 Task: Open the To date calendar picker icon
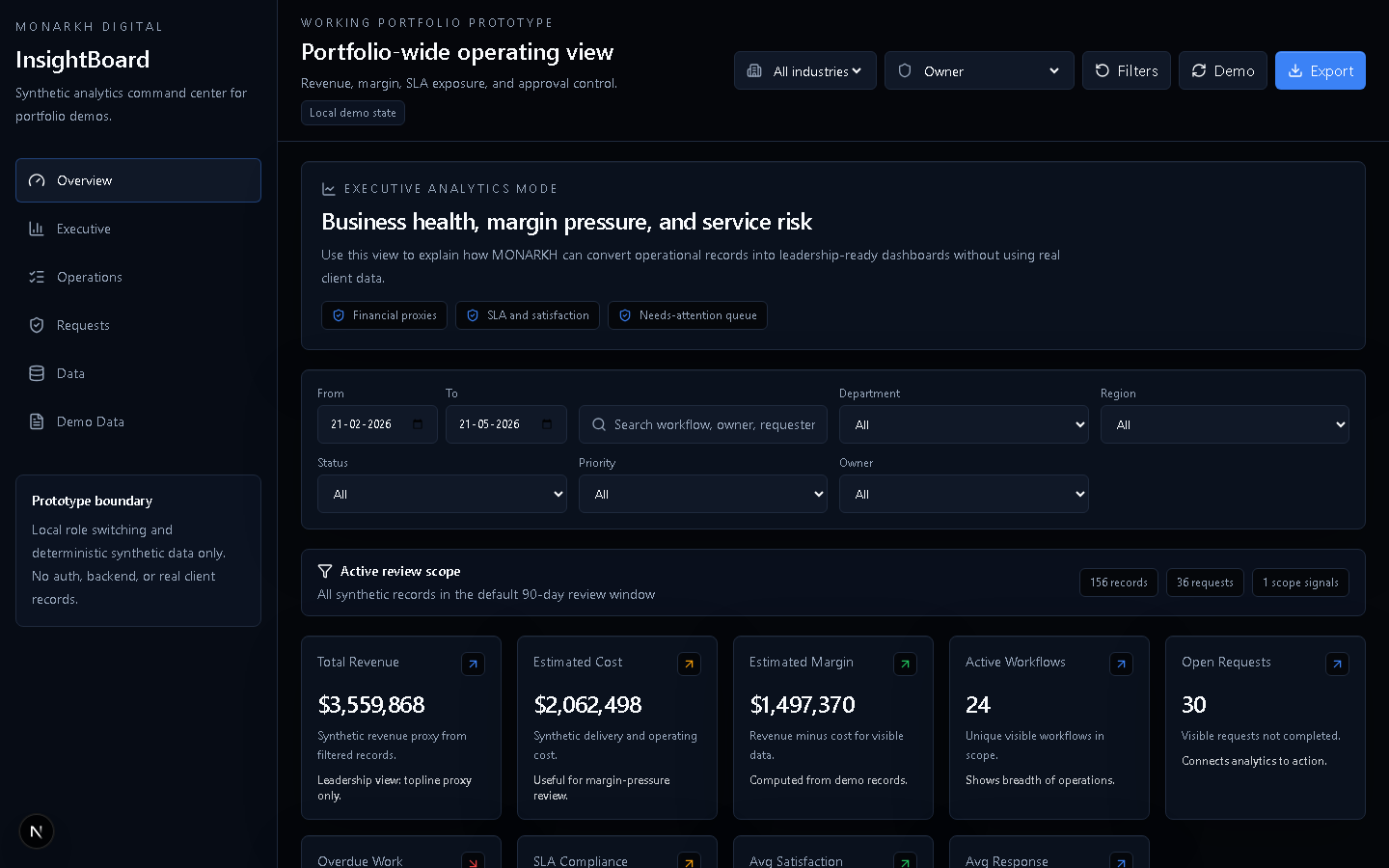[x=547, y=424]
